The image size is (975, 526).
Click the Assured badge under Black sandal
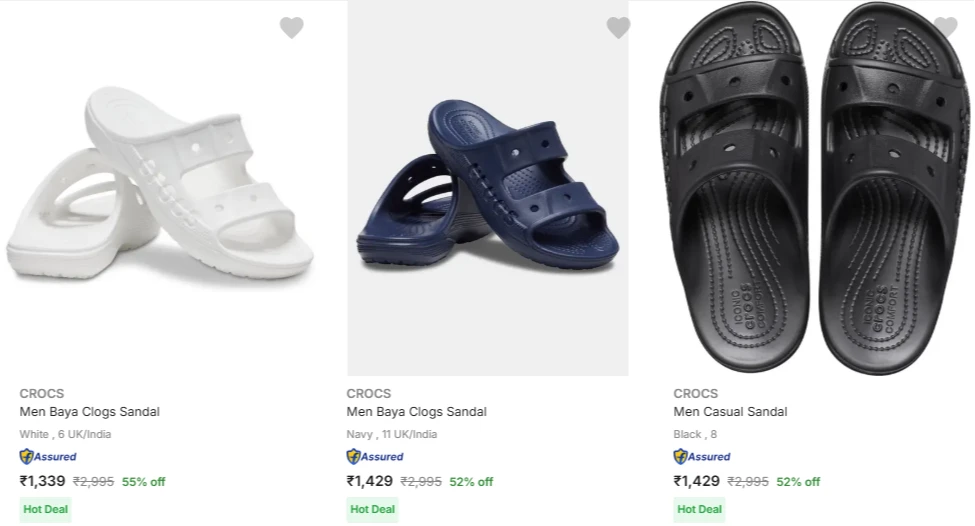[702, 457]
